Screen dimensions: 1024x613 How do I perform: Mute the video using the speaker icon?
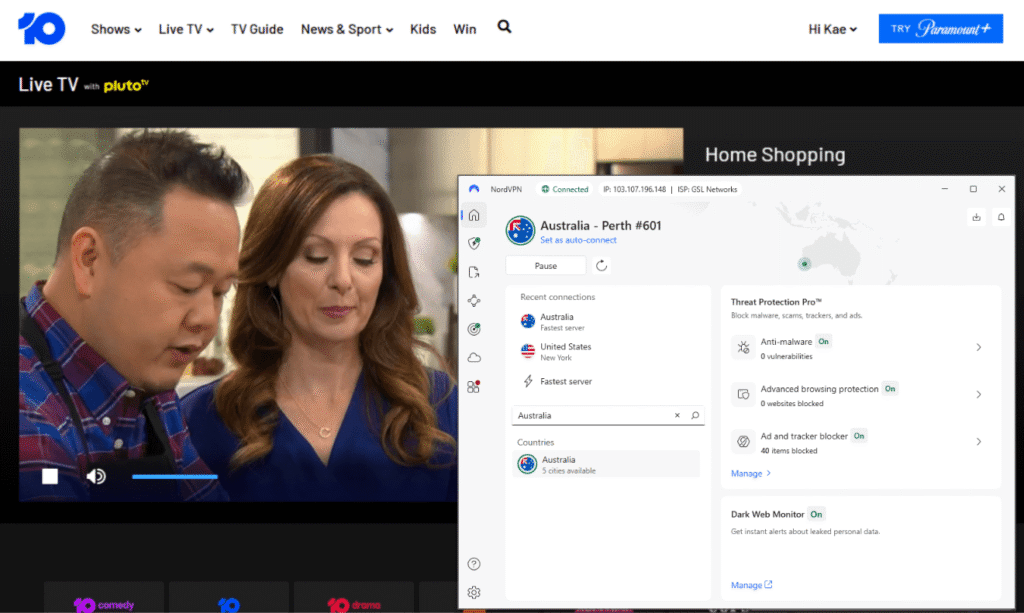[96, 475]
